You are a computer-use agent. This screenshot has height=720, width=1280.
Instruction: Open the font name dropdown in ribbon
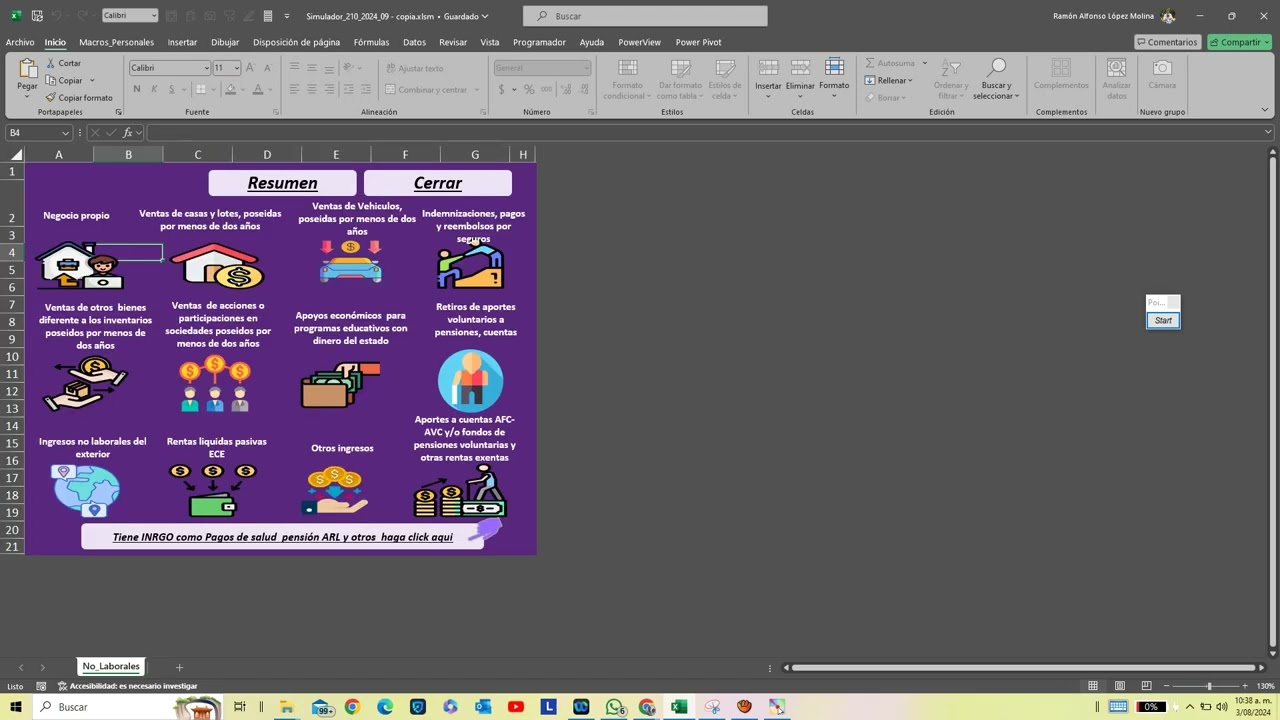207,68
